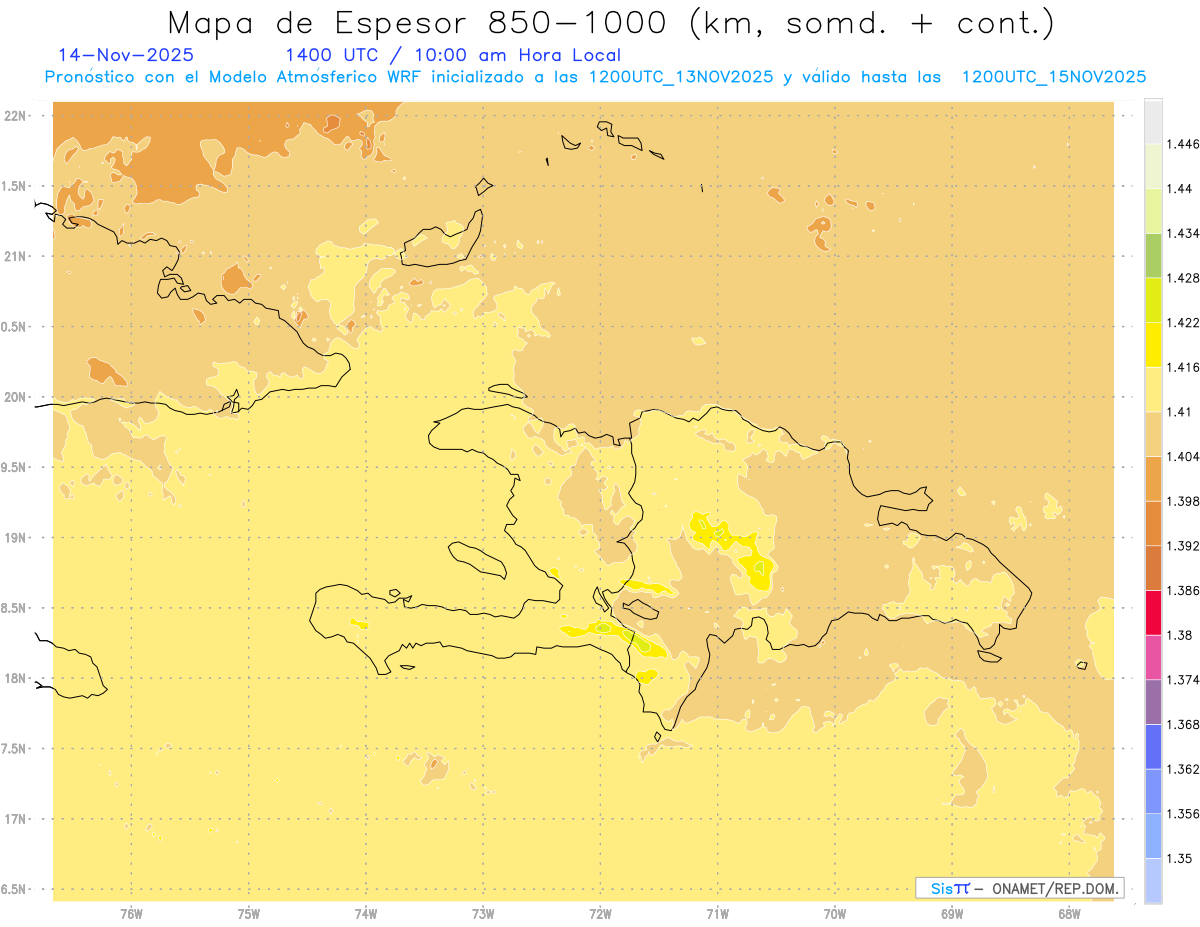1200x927 pixels.
Task: Click the "19N" latitude axis label
Action: 14,538
